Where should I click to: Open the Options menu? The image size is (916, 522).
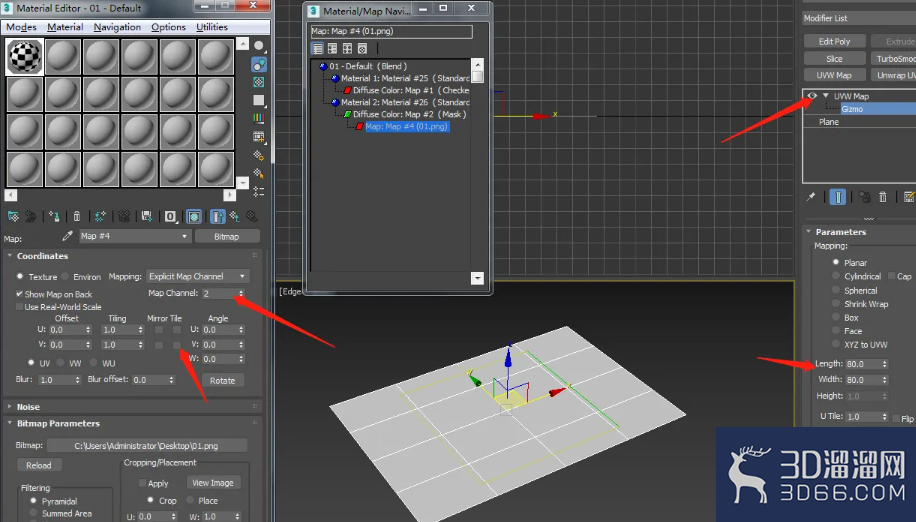pyautogui.click(x=168, y=27)
